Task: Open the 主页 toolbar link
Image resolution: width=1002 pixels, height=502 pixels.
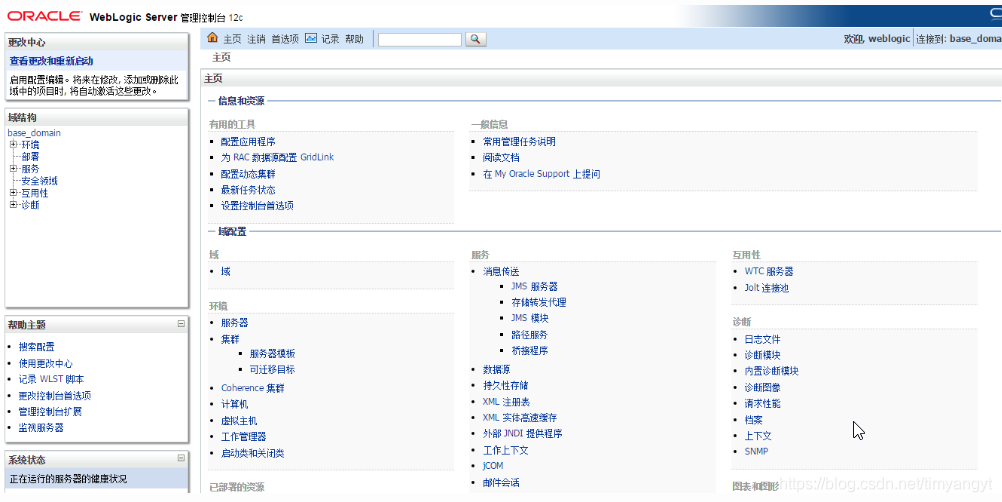Action: 232,39
